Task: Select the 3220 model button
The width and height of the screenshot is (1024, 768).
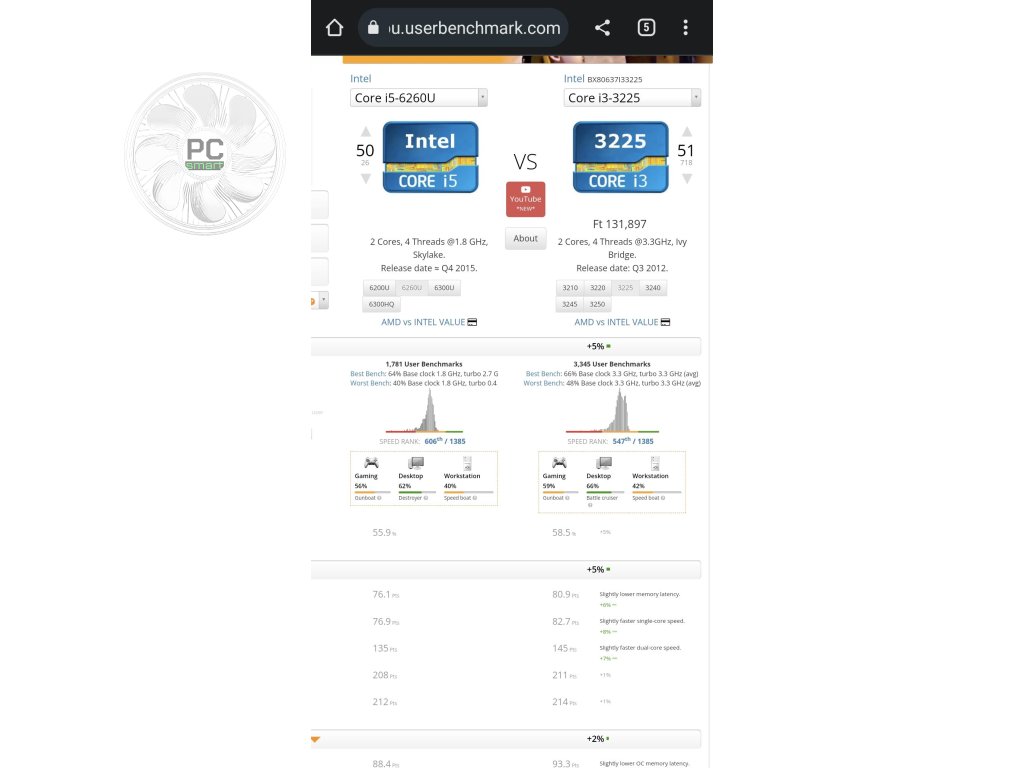Action: click(x=598, y=287)
